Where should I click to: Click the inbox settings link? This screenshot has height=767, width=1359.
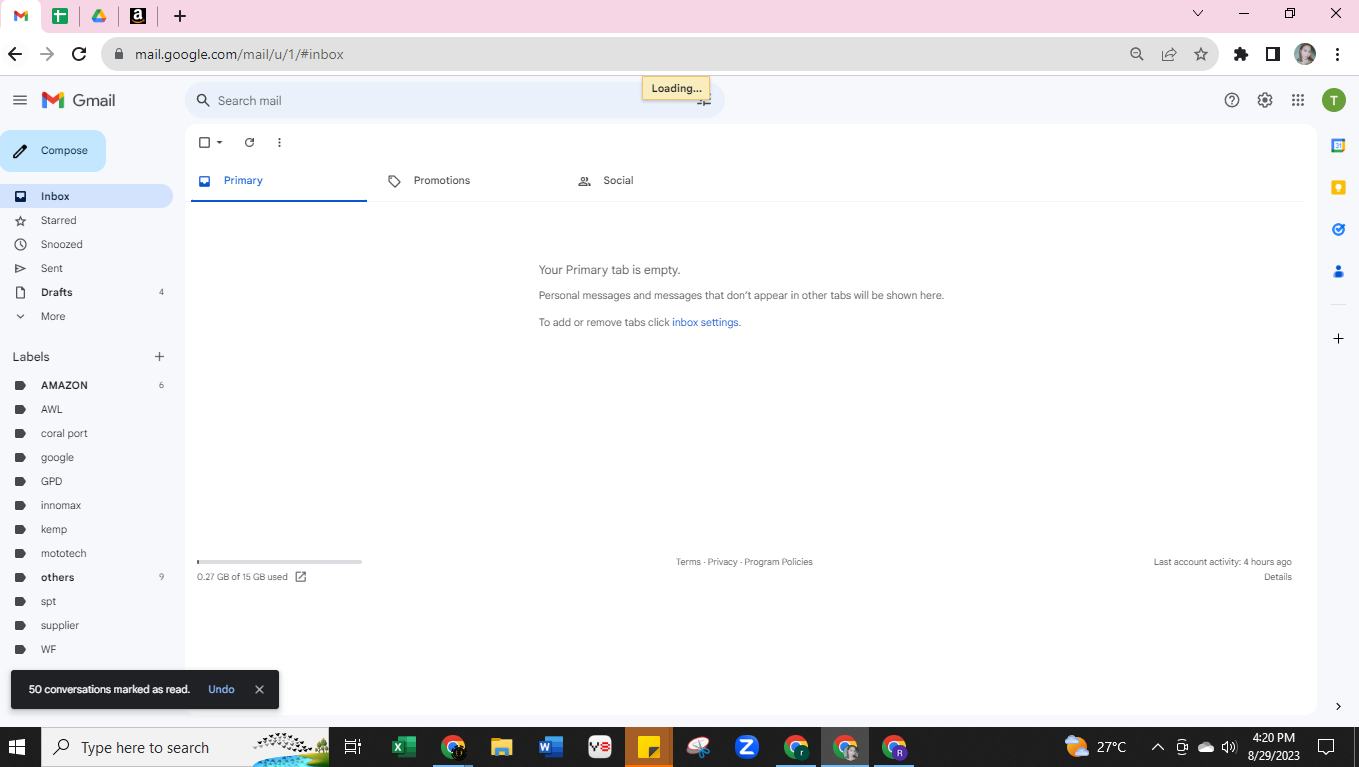705,322
